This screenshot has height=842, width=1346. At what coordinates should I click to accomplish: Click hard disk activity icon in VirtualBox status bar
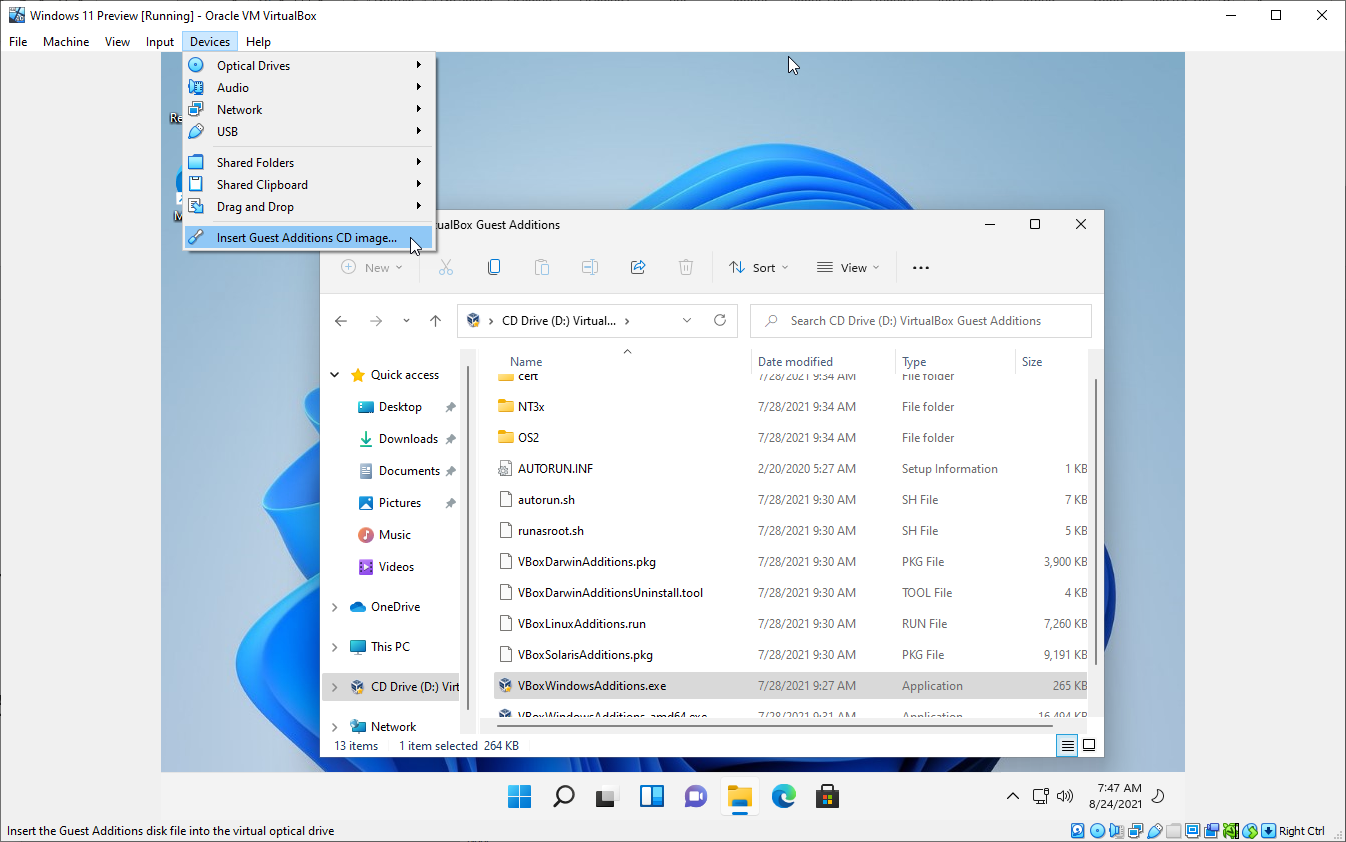(x=1078, y=830)
